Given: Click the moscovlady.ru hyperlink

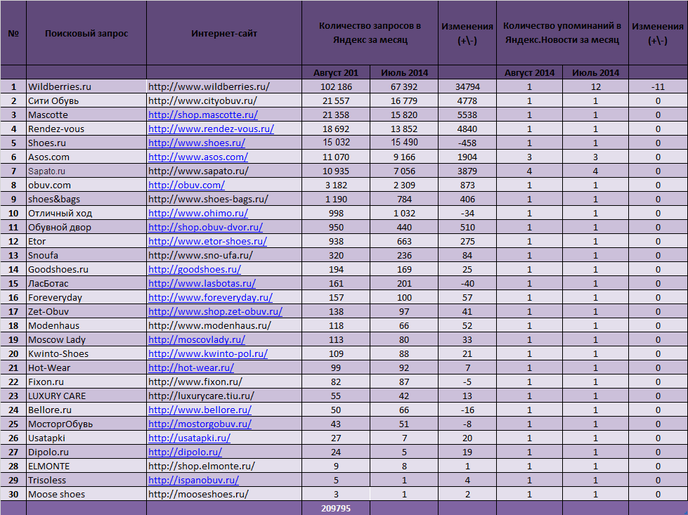Looking at the screenshot, I should click(x=197, y=340).
